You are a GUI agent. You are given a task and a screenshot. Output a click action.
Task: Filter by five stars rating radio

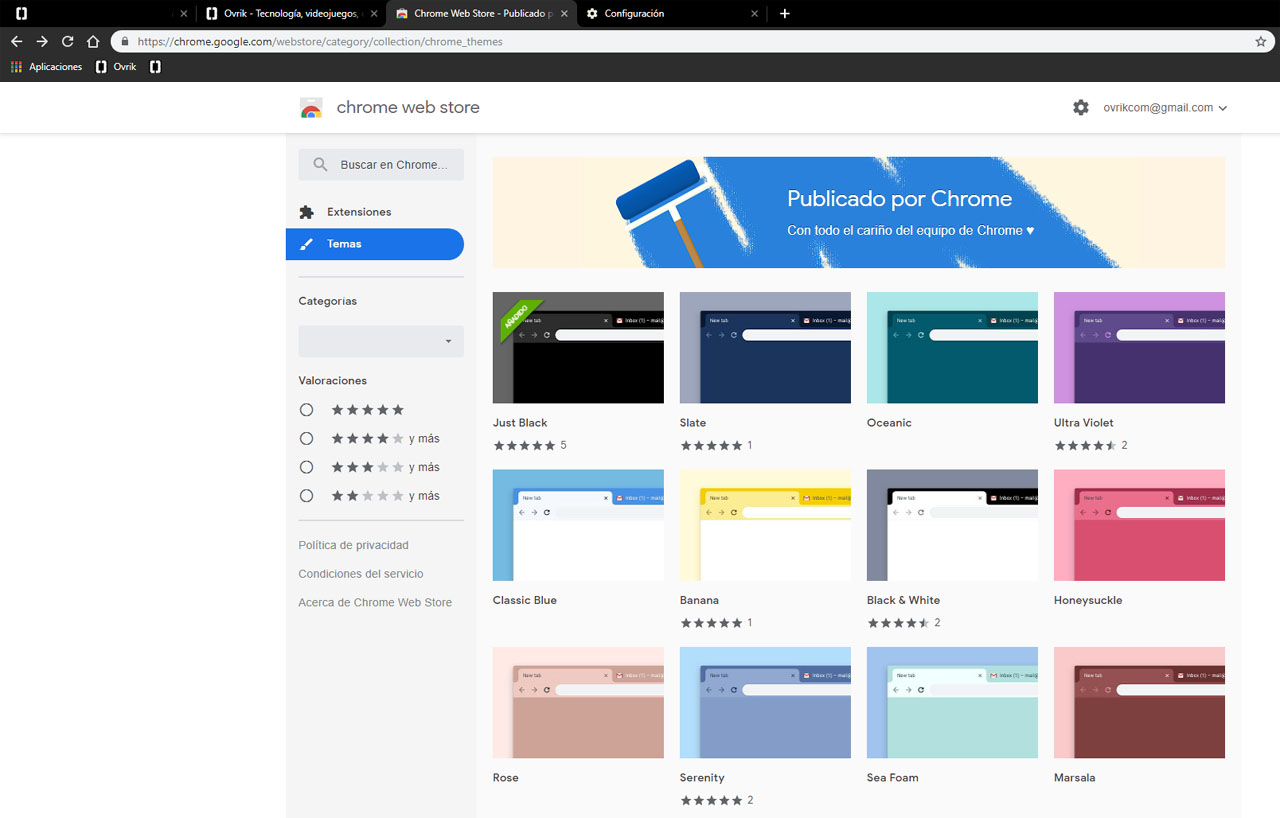[306, 410]
